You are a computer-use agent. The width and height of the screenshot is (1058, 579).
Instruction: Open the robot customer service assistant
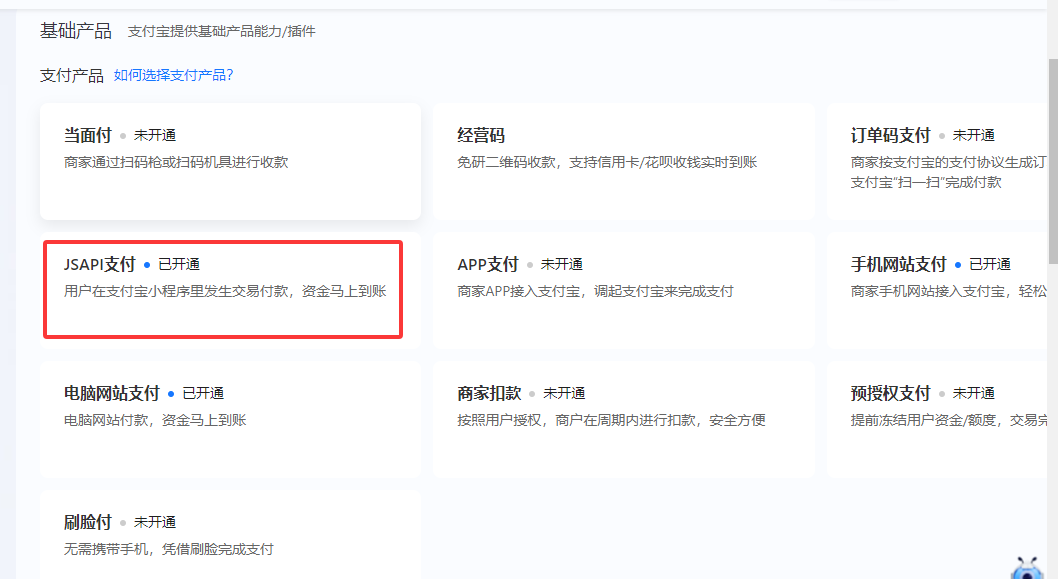(x=1027, y=567)
